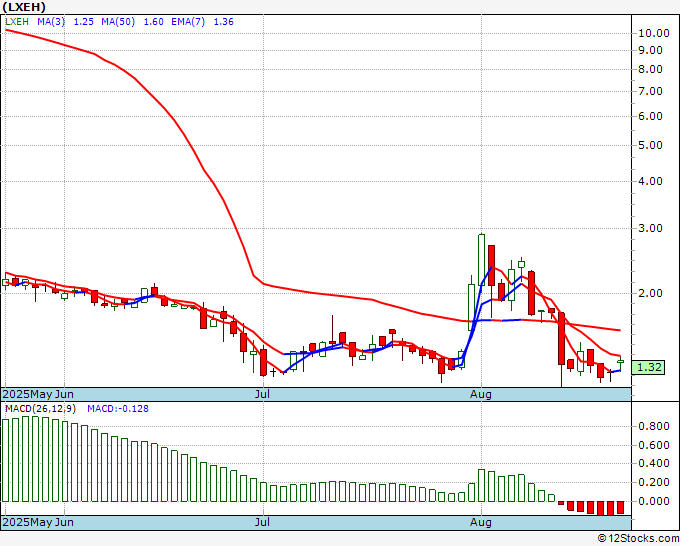Click 2025May Jun on MACD panel axis

pyautogui.click(x=38, y=522)
